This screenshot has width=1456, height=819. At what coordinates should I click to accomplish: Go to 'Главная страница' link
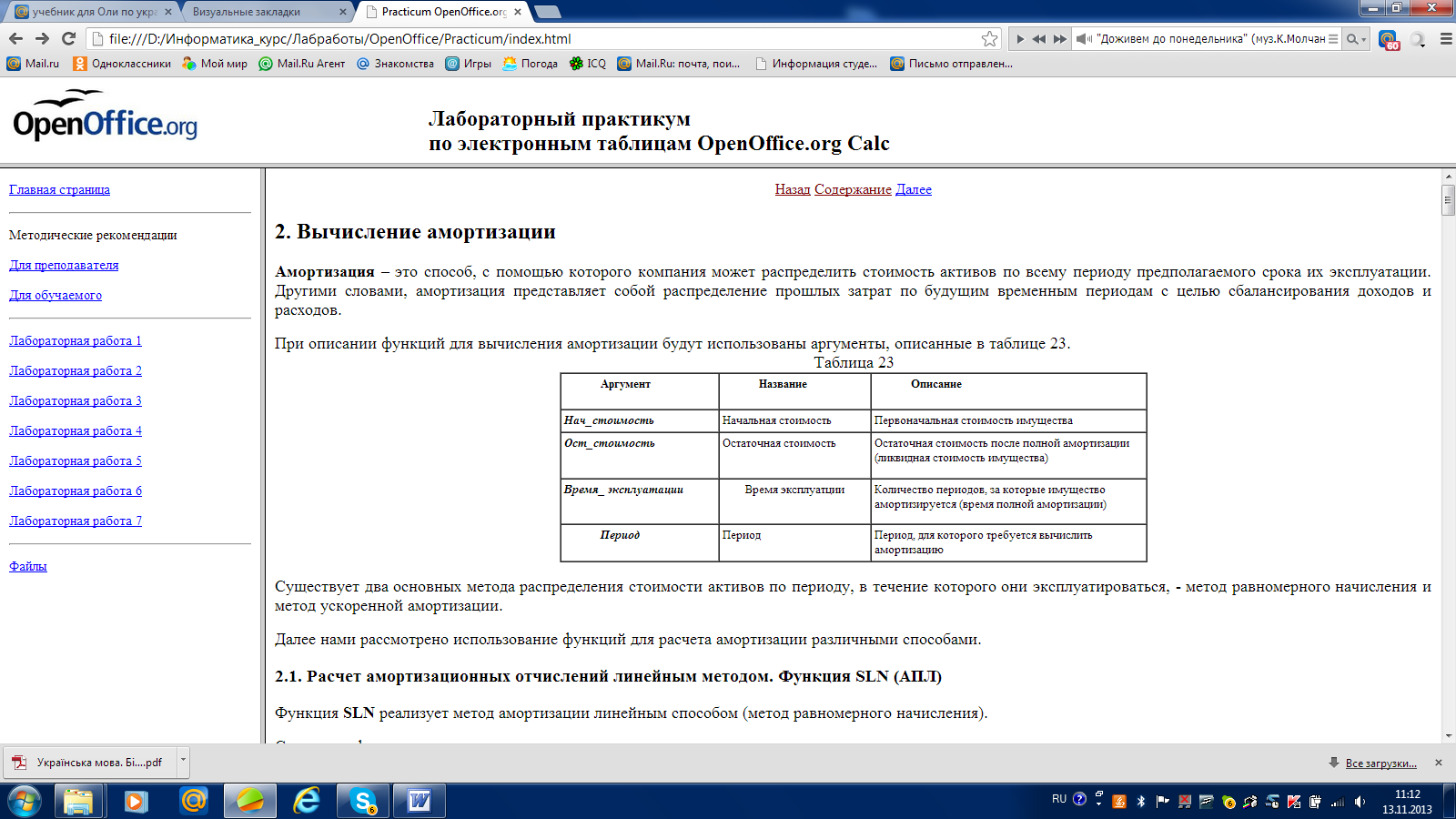click(x=59, y=189)
